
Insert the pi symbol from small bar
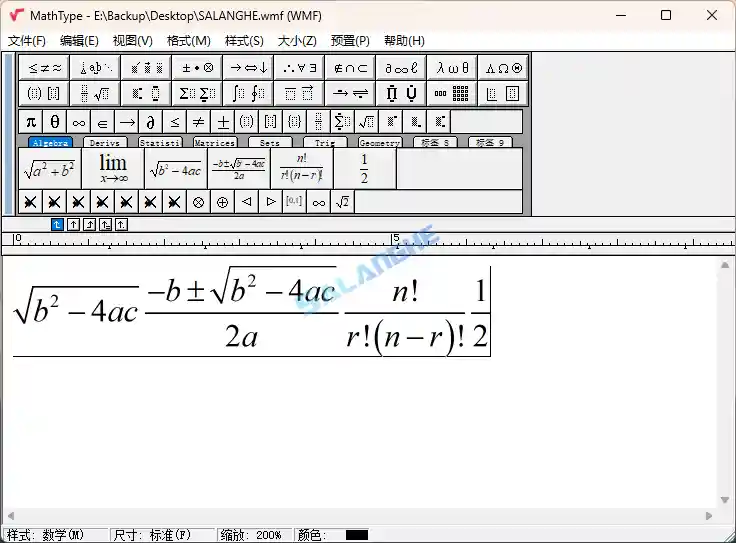31,122
